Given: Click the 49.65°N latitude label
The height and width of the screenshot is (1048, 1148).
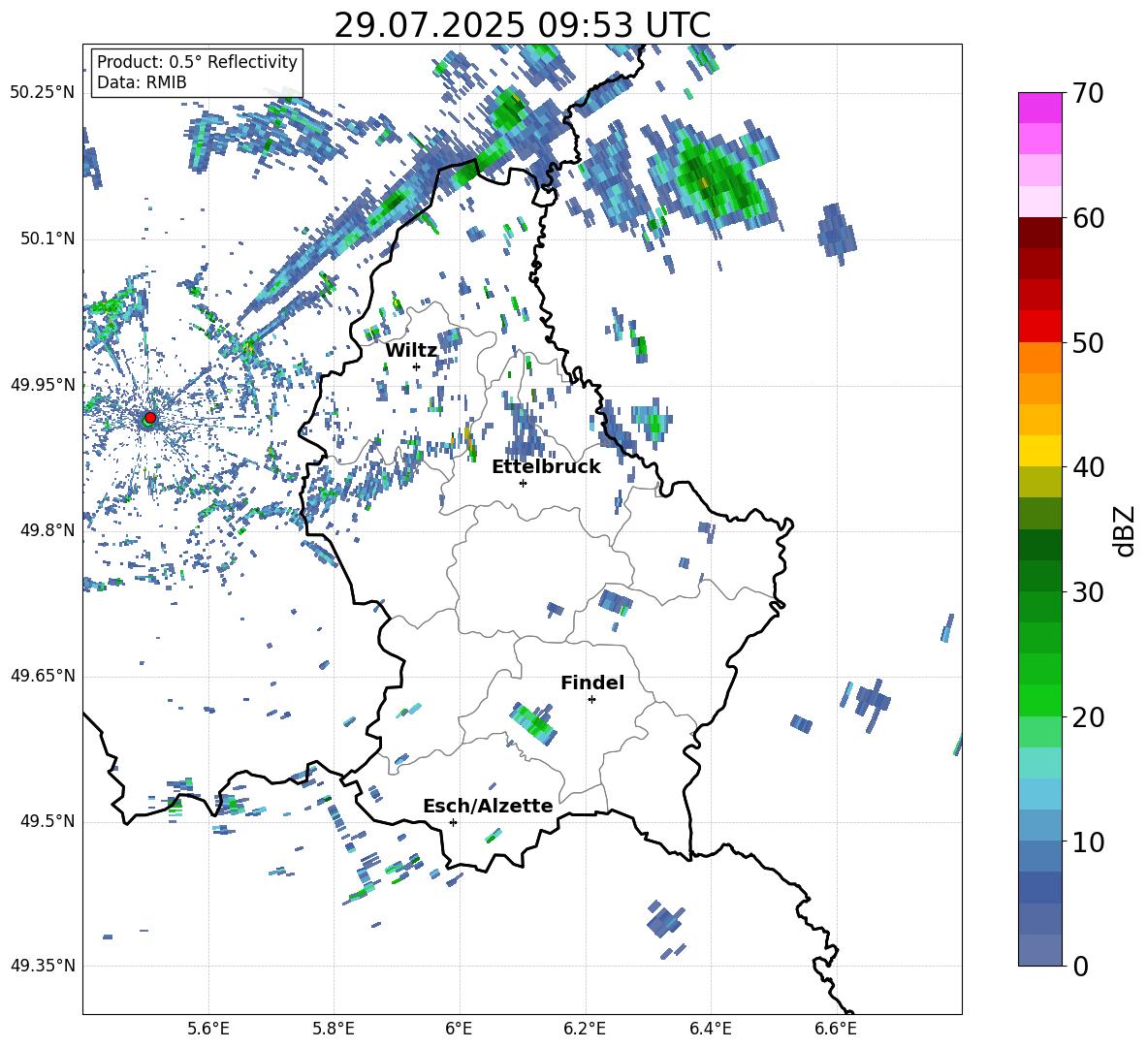Looking at the screenshot, I should (43, 676).
